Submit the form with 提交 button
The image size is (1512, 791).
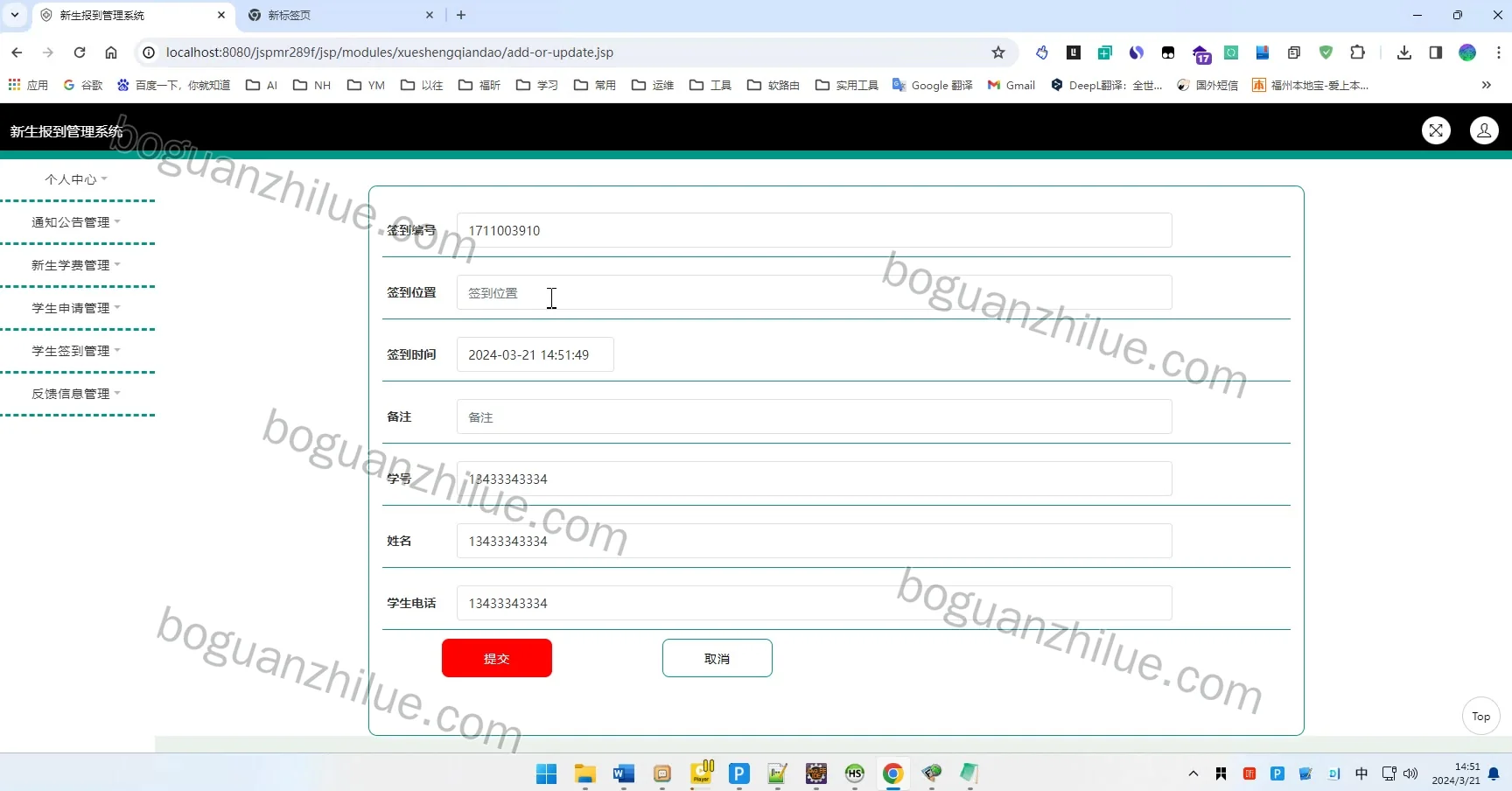497,658
